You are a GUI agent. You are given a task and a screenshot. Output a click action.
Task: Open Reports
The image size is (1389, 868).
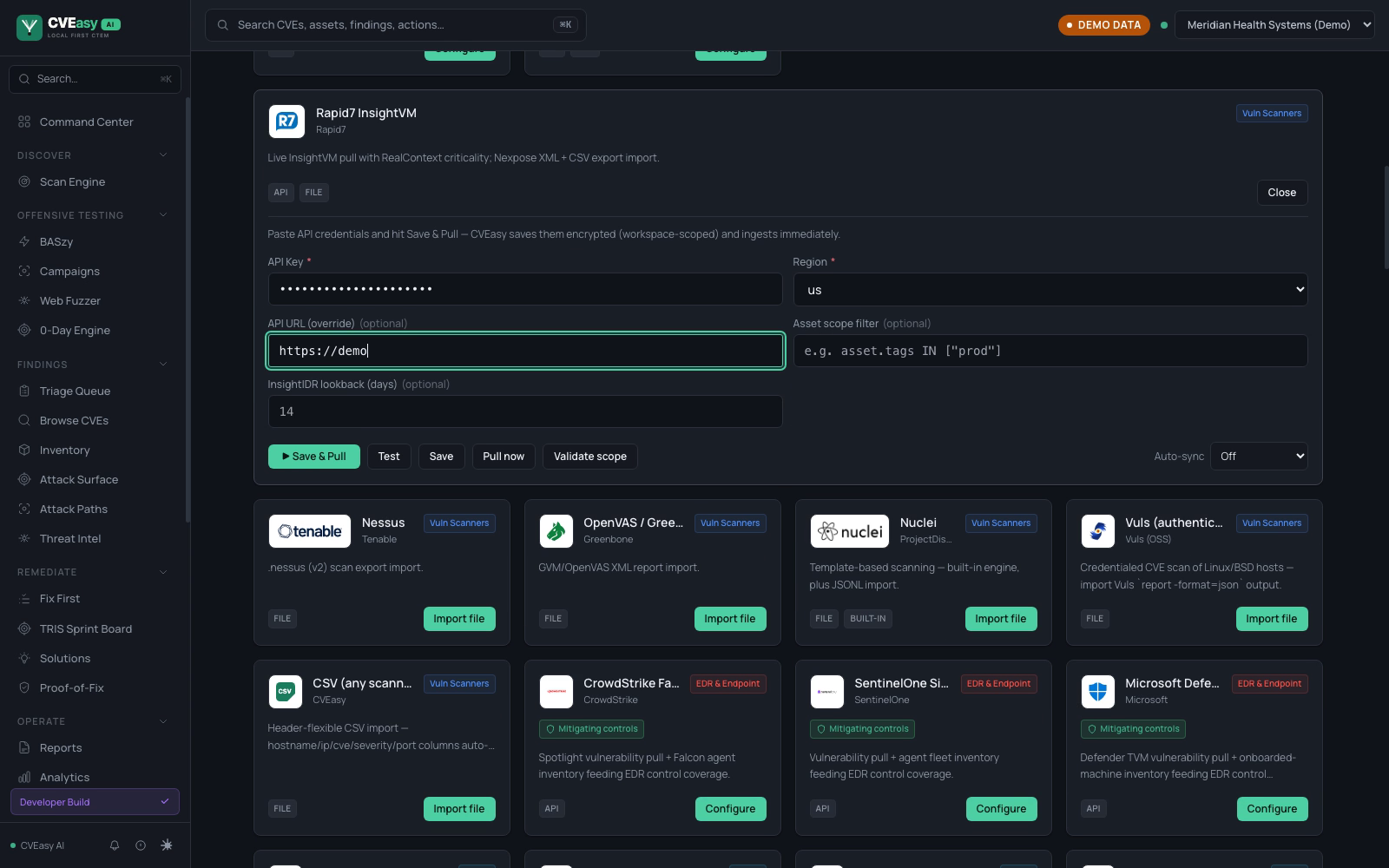tap(61, 747)
